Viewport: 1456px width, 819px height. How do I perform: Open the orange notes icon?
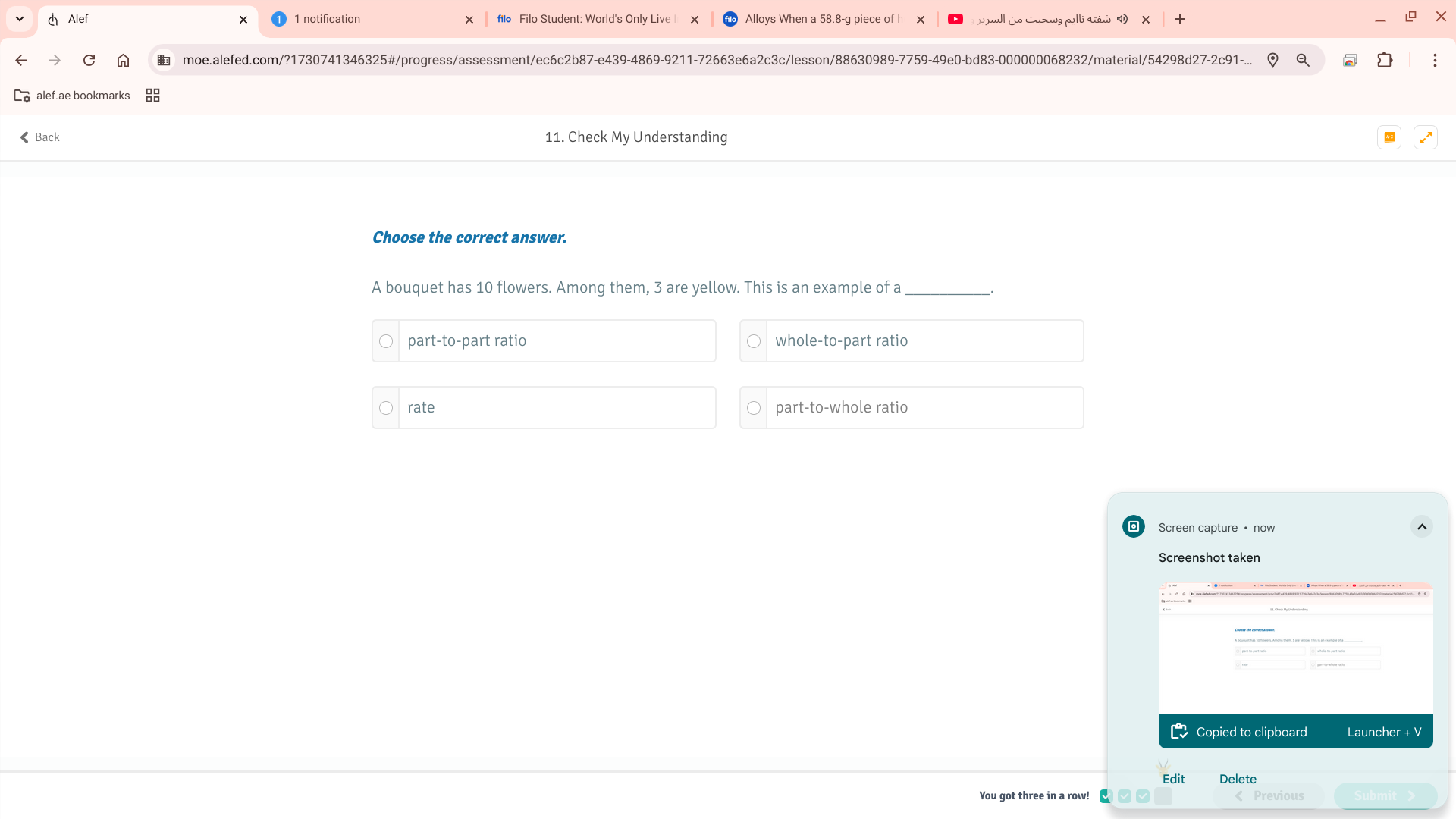pyautogui.click(x=1389, y=137)
